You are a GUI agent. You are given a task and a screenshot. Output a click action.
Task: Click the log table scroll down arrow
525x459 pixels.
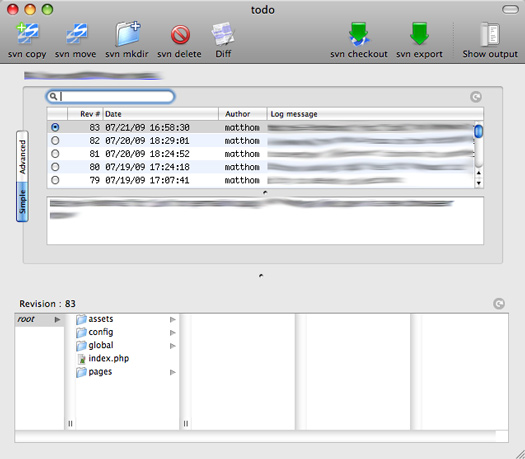[479, 183]
